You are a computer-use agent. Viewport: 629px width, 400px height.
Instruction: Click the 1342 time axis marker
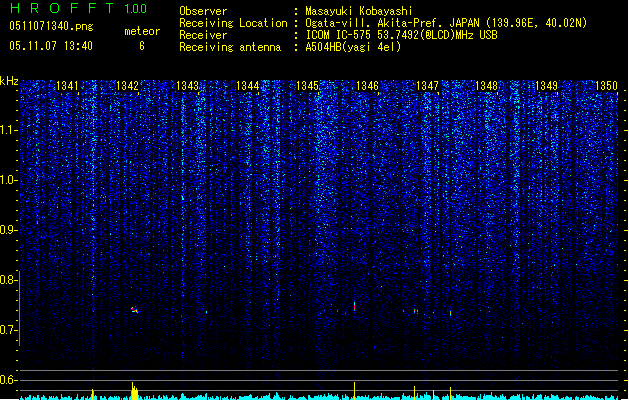(127, 86)
